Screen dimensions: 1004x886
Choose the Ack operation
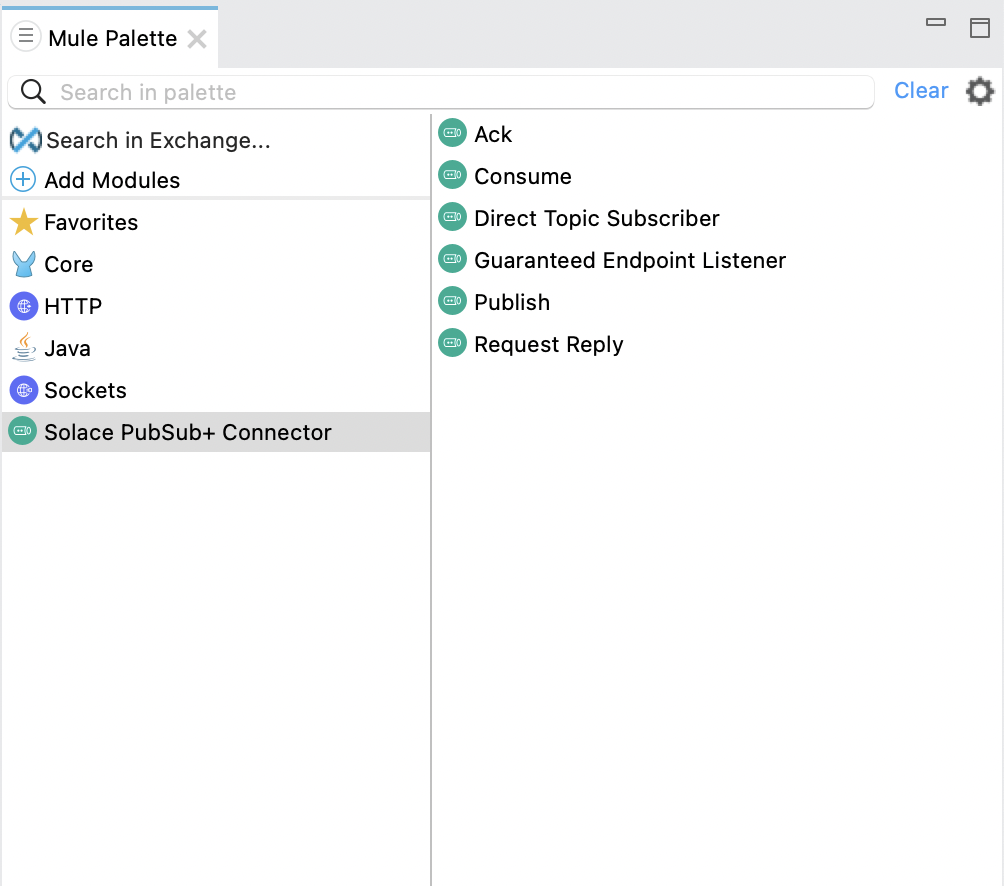click(x=493, y=134)
